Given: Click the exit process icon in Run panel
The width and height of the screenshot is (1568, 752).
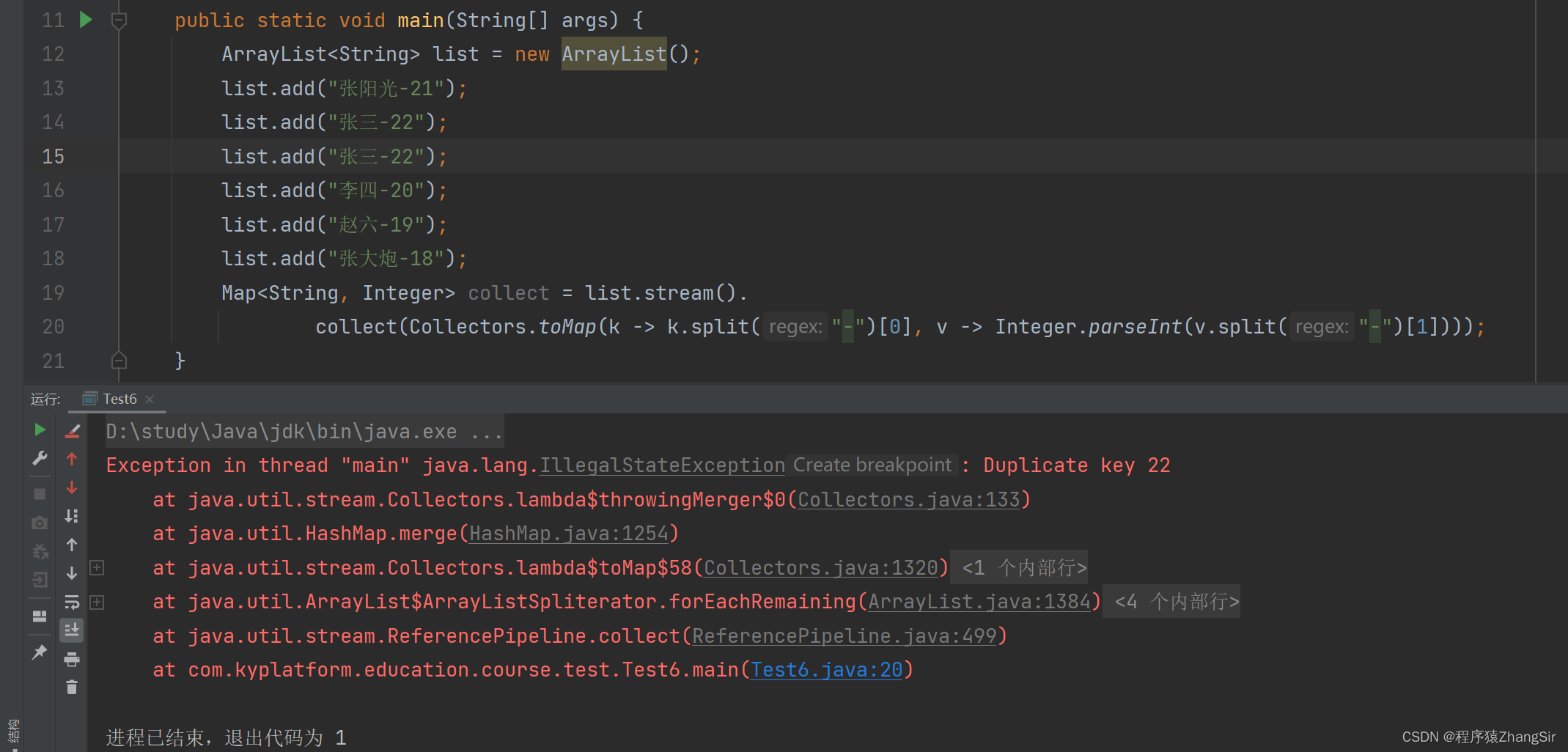Looking at the screenshot, I should 40,580.
